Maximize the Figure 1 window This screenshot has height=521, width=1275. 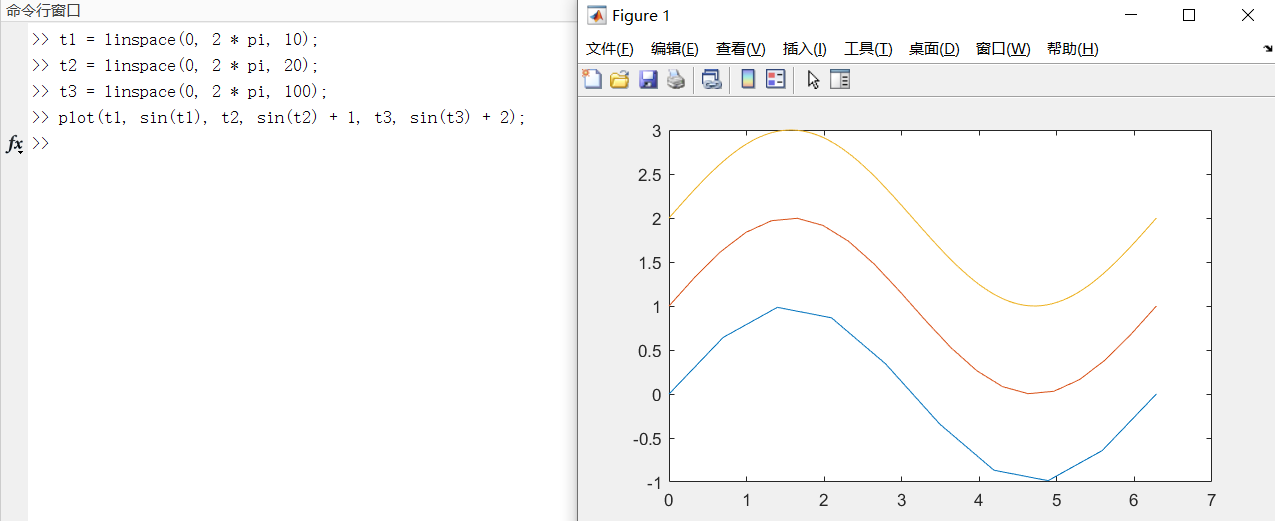1189,15
